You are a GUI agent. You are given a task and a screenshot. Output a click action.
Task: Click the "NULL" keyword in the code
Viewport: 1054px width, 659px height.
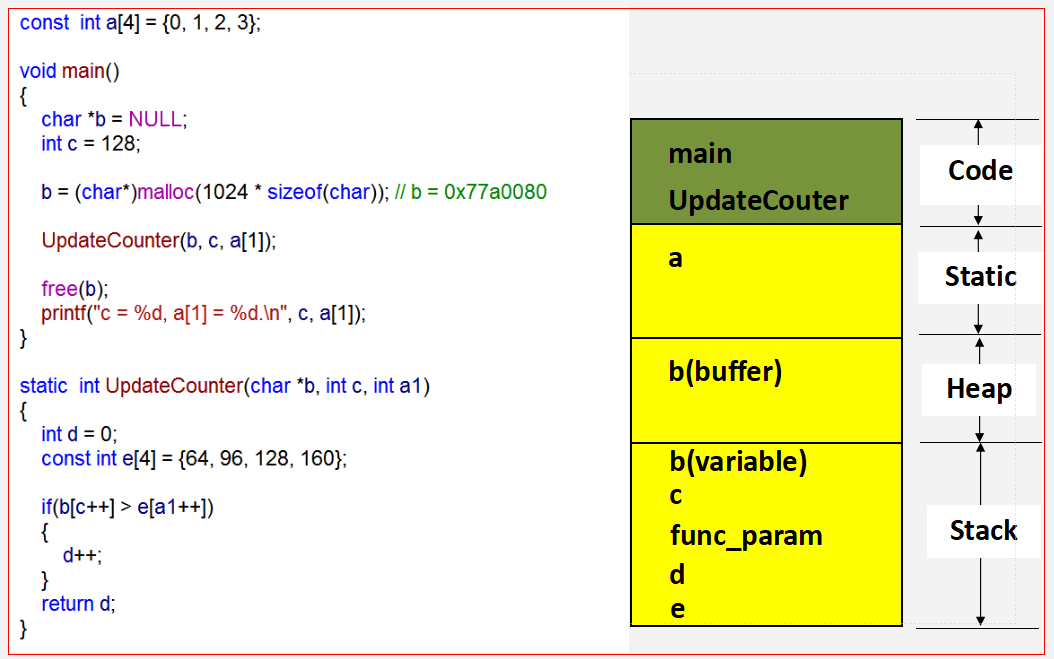pos(155,119)
